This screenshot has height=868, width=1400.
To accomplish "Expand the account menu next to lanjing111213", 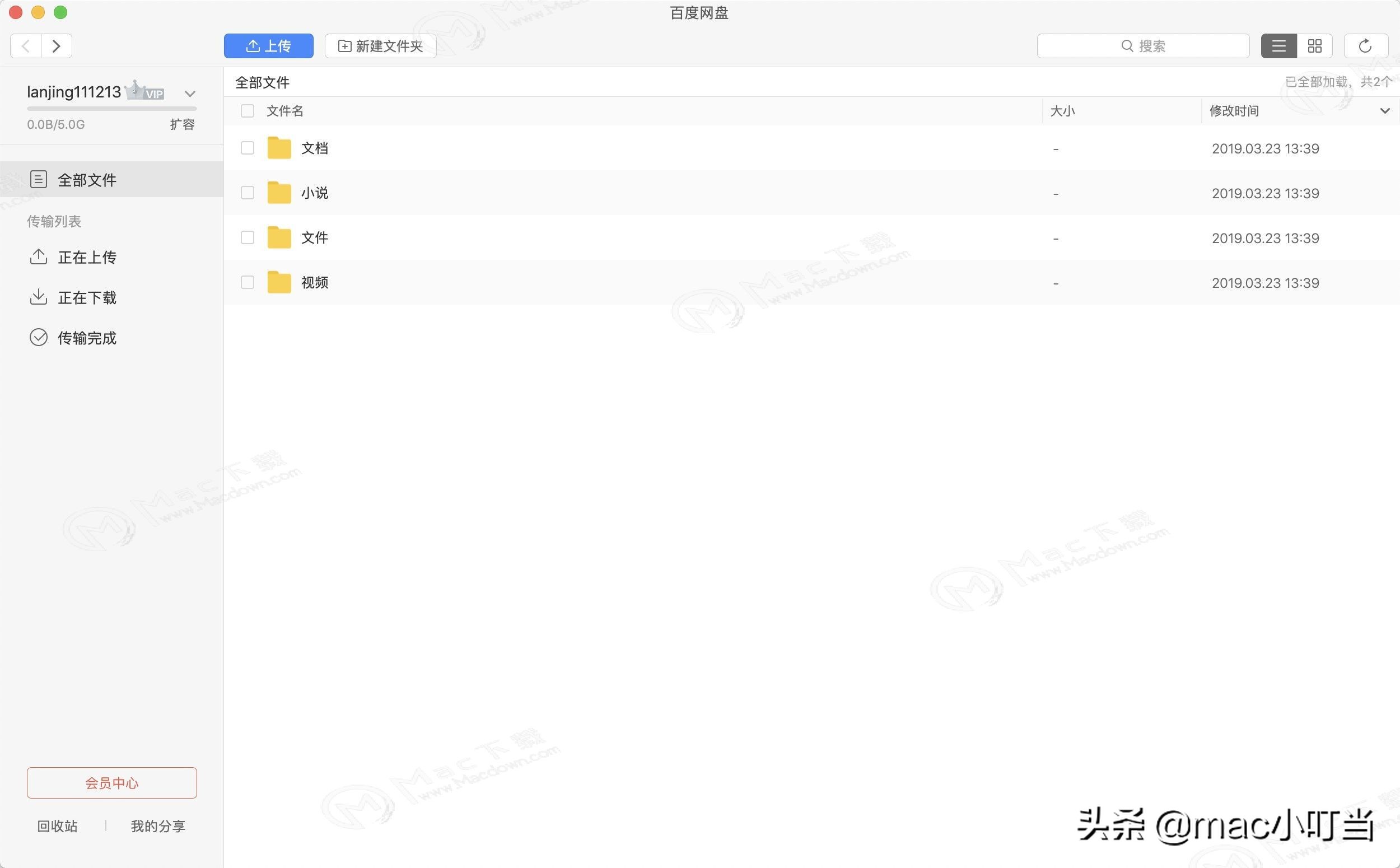I will point(189,93).
